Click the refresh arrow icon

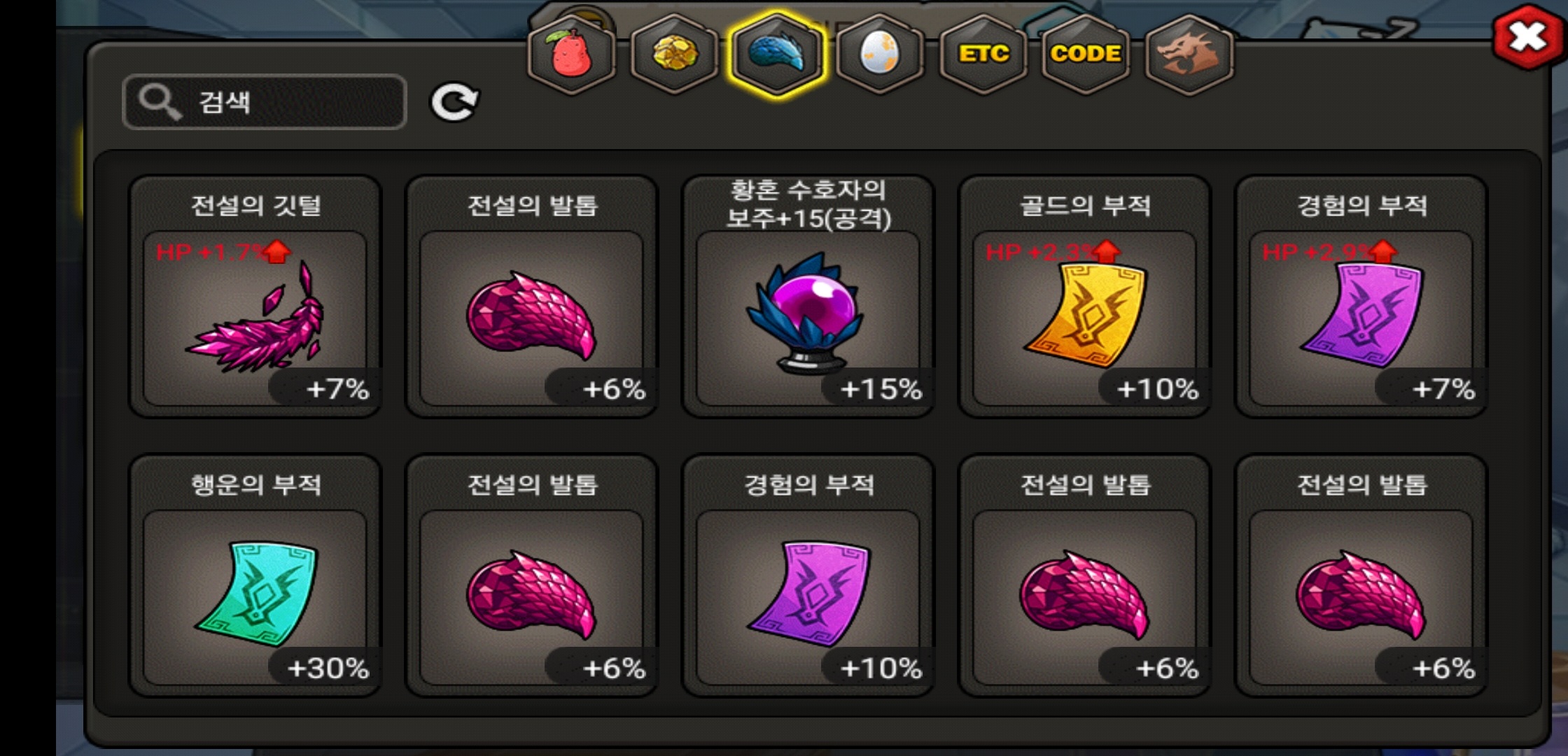[454, 103]
